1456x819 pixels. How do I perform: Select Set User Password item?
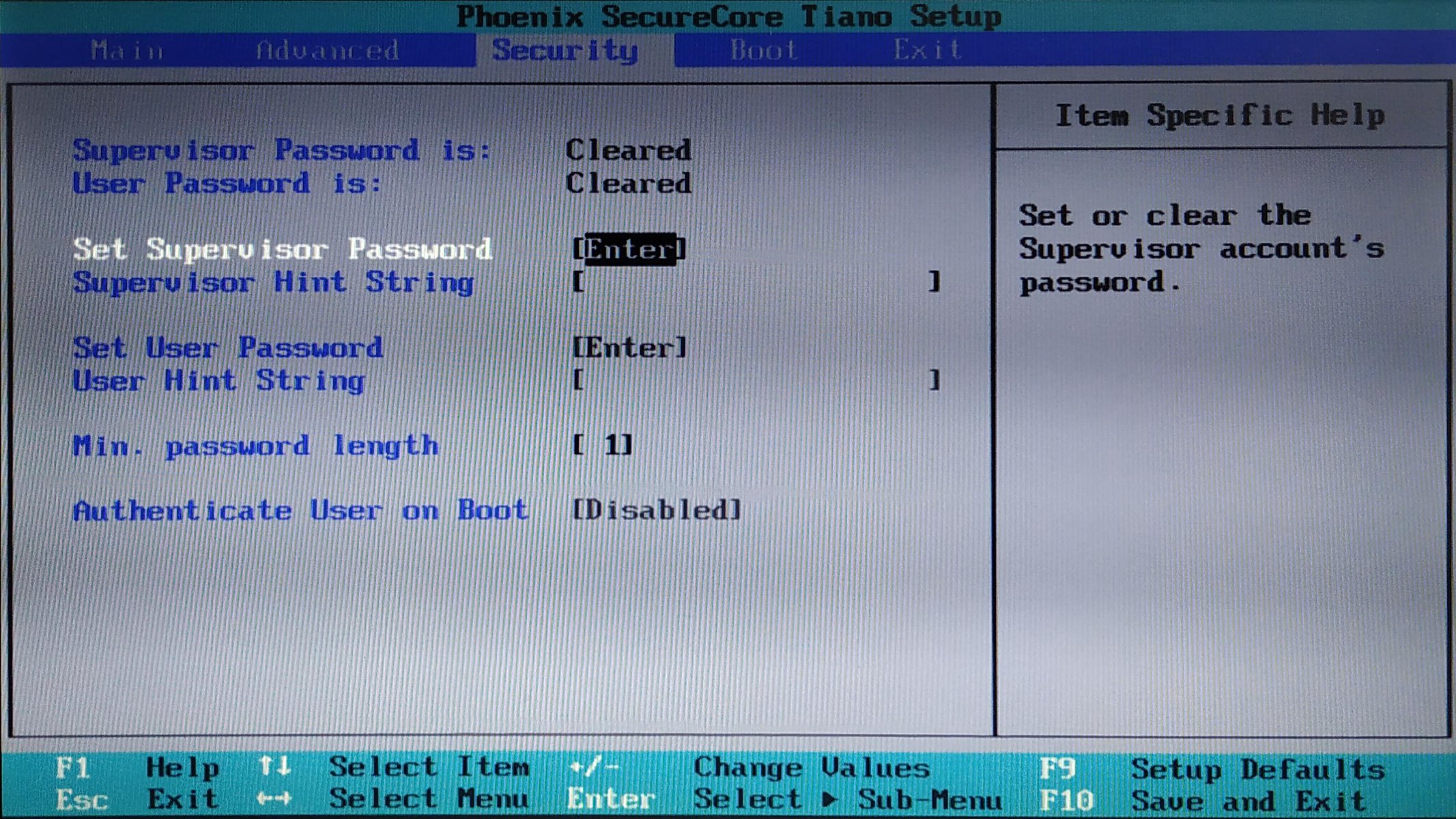pos(228,348)
